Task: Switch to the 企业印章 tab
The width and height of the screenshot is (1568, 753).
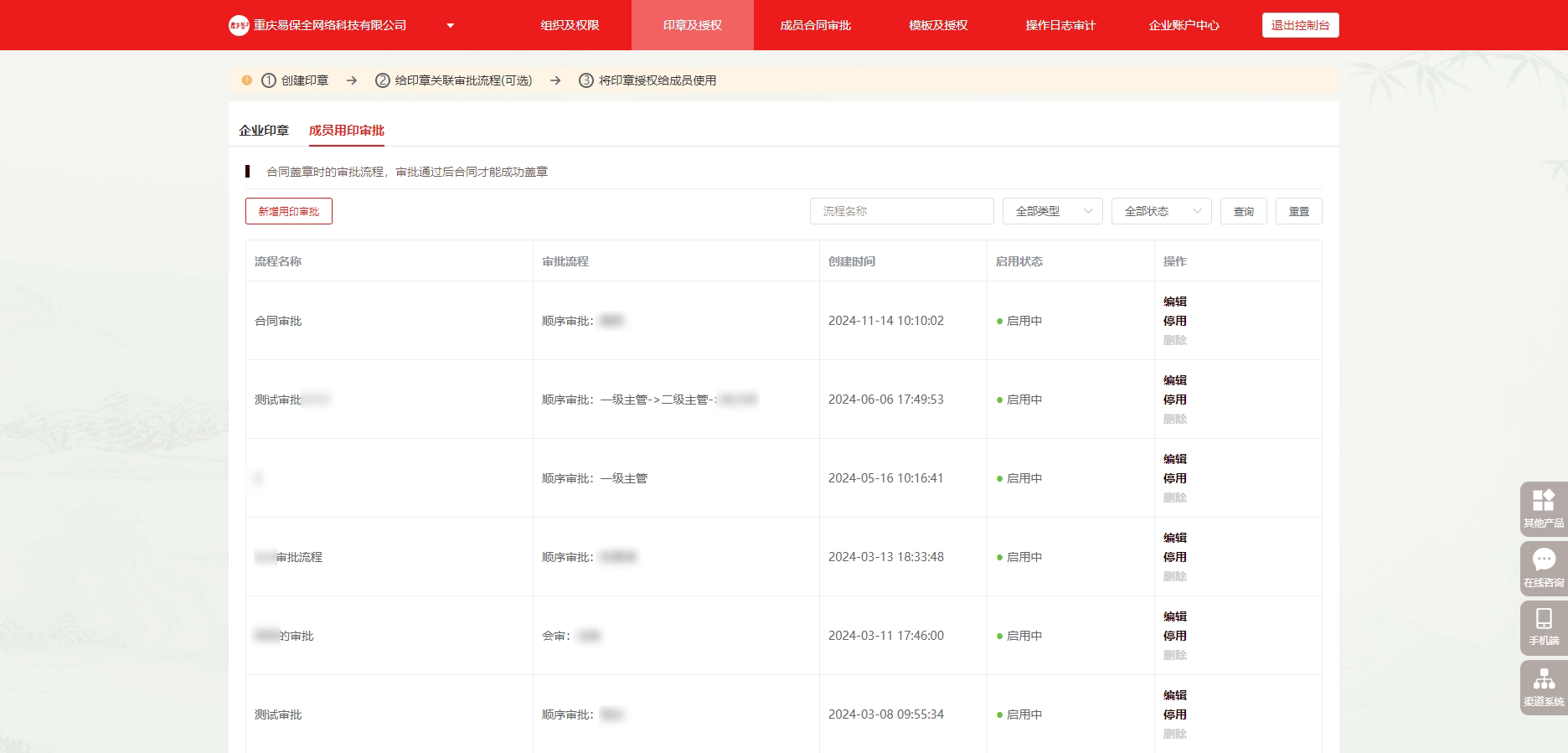Action: pyautogui.click(x=264, y=131)
